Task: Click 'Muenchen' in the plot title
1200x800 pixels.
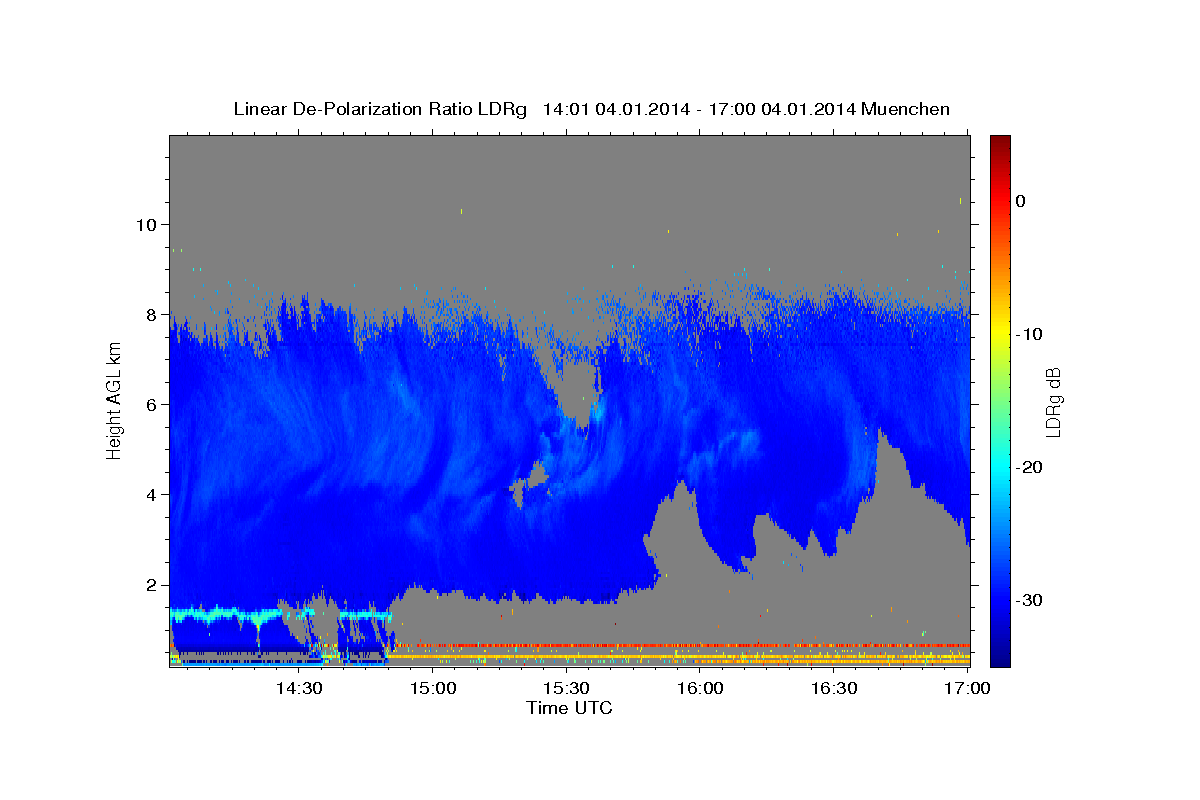Action: [905, 109]
